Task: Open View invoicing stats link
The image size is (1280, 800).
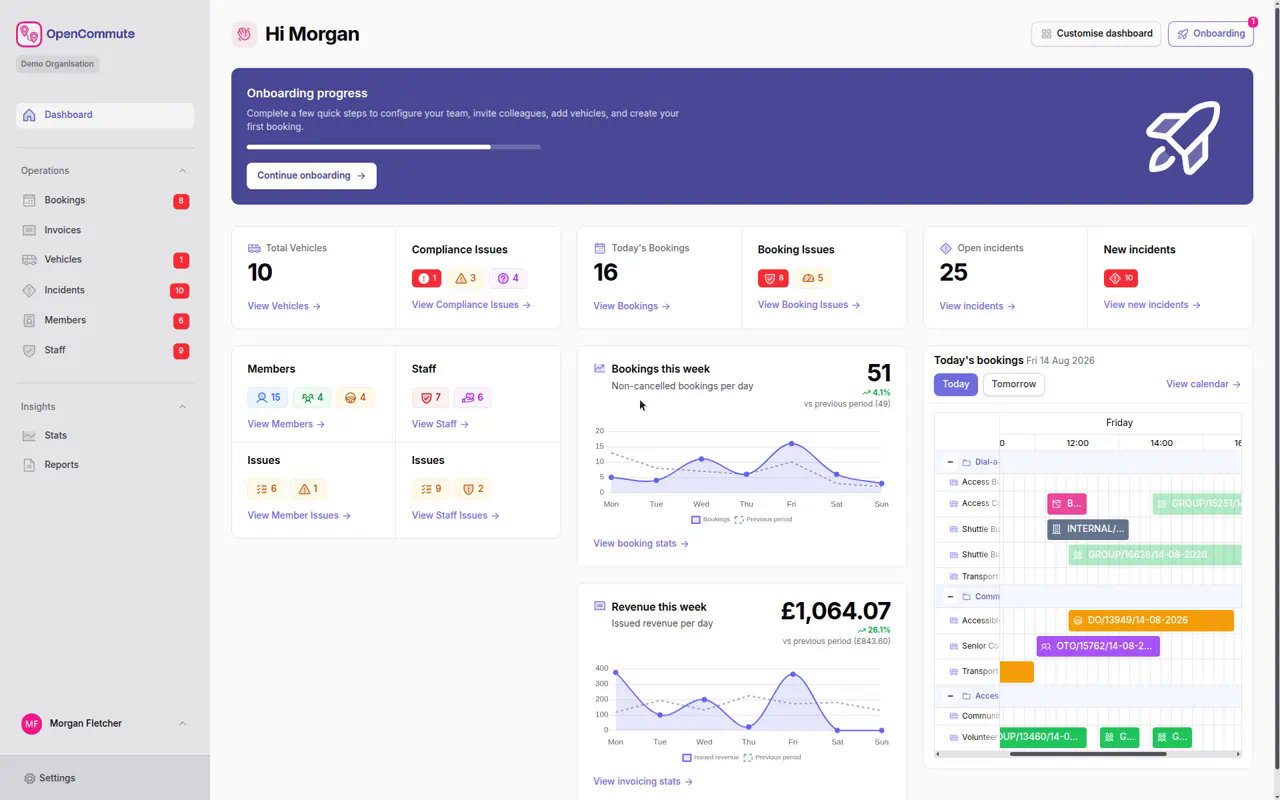Action: click(643, 782)
